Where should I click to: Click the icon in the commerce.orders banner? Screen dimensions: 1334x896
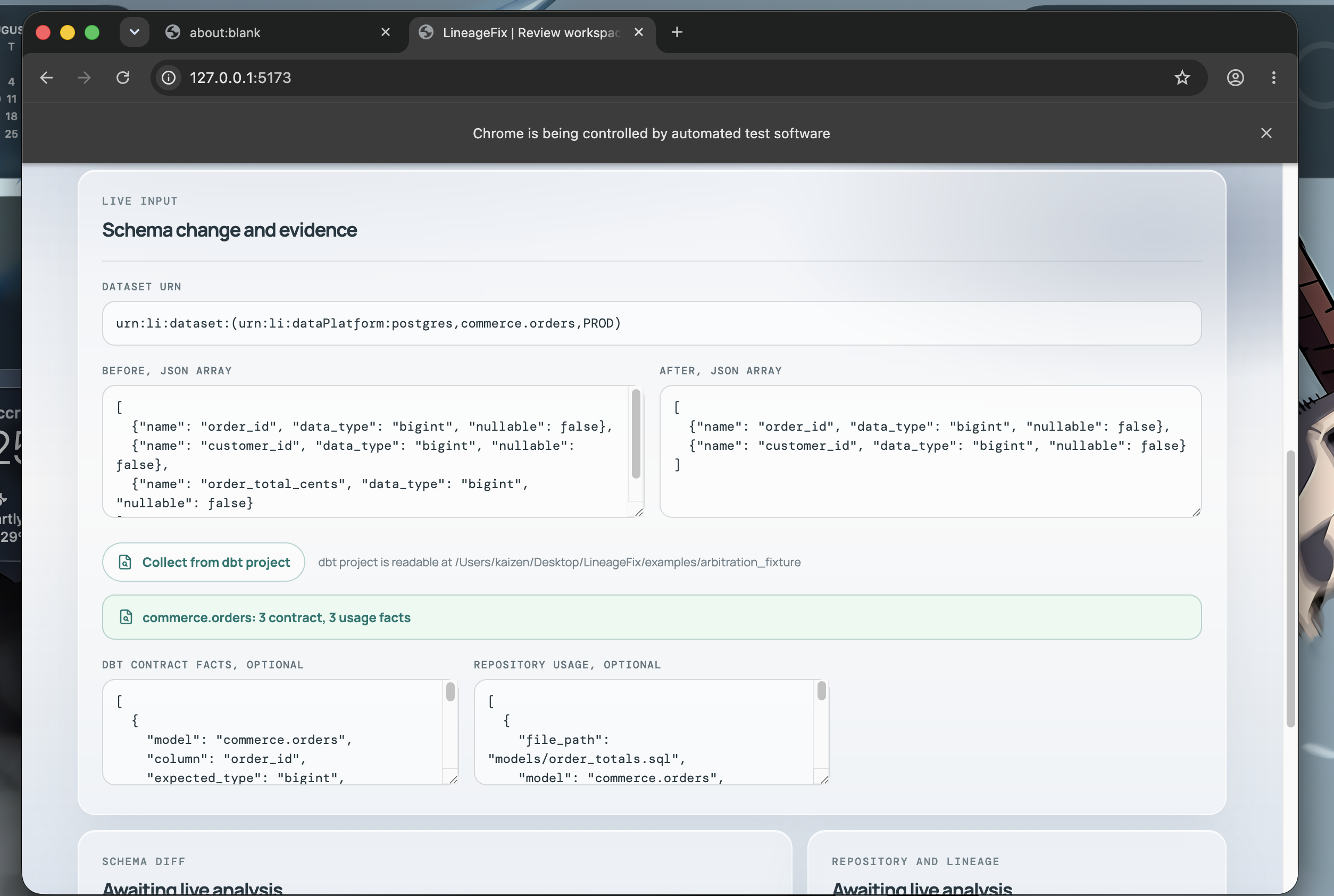[x=126, y=617]
